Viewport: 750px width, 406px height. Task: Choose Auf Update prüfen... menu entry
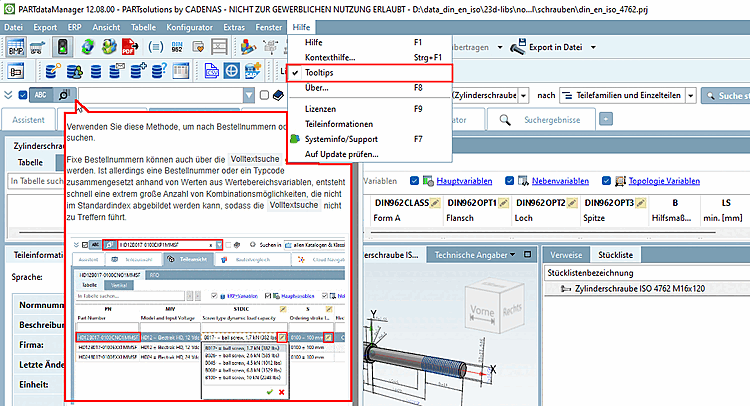coord(370,154)
